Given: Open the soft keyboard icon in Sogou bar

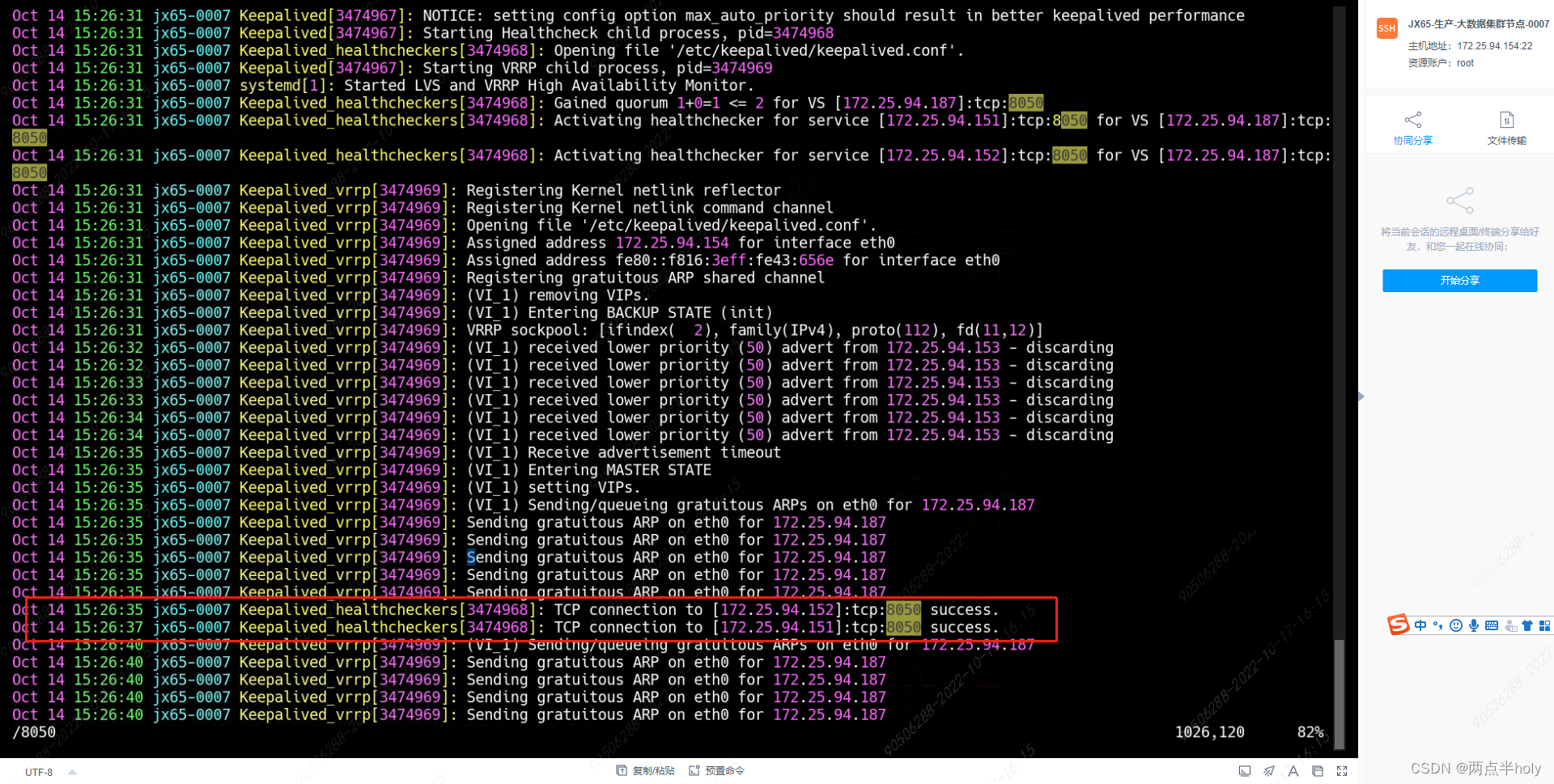Looking at the screenshot, I should [x=1492, y=625].
